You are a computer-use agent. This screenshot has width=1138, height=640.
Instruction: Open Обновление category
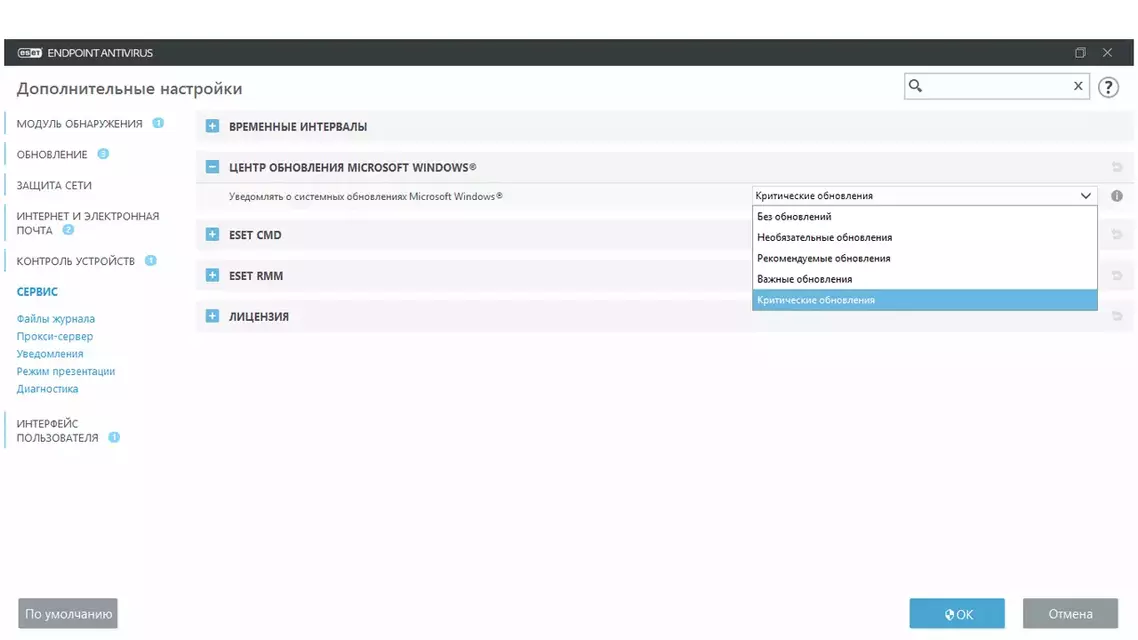52,155
